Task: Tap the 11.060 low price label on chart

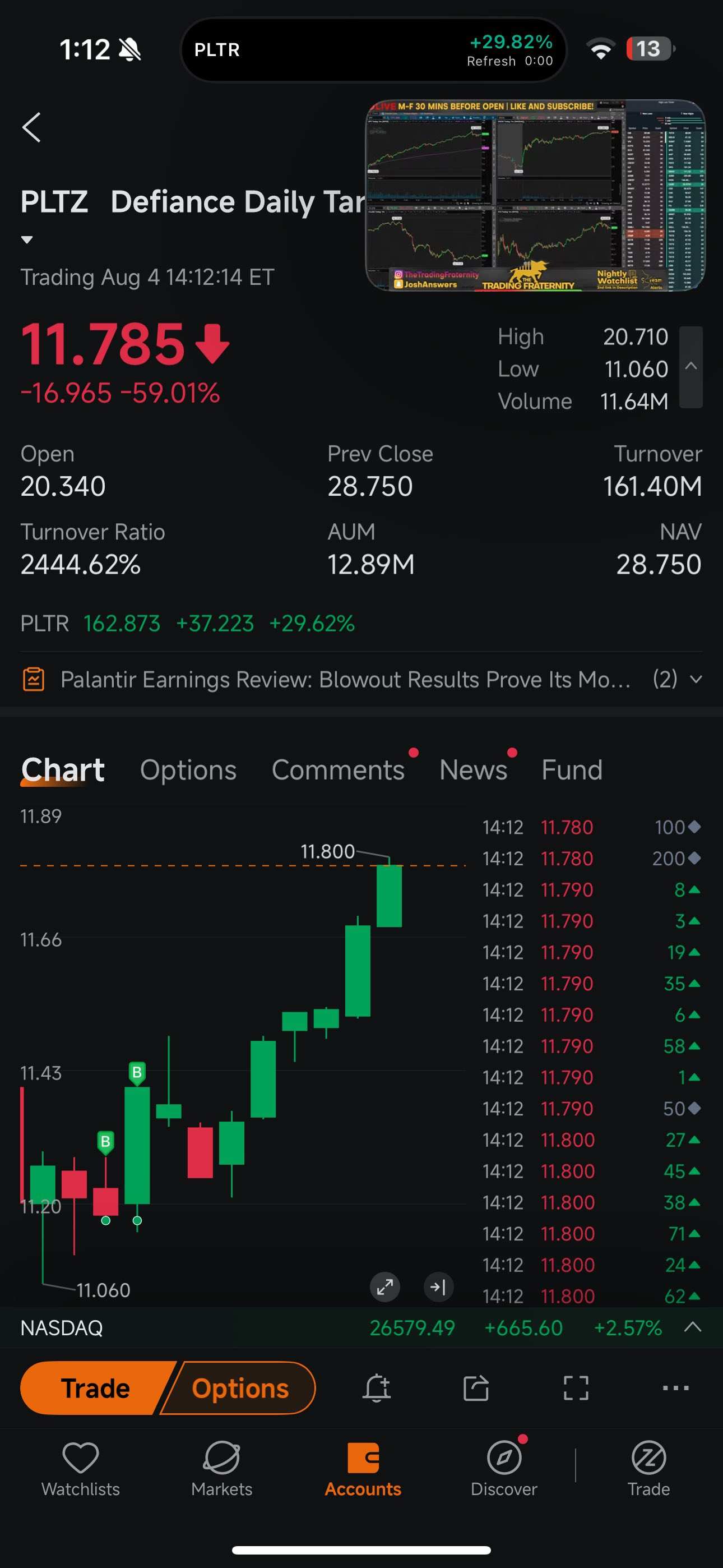Action: tap(104, 1290)
